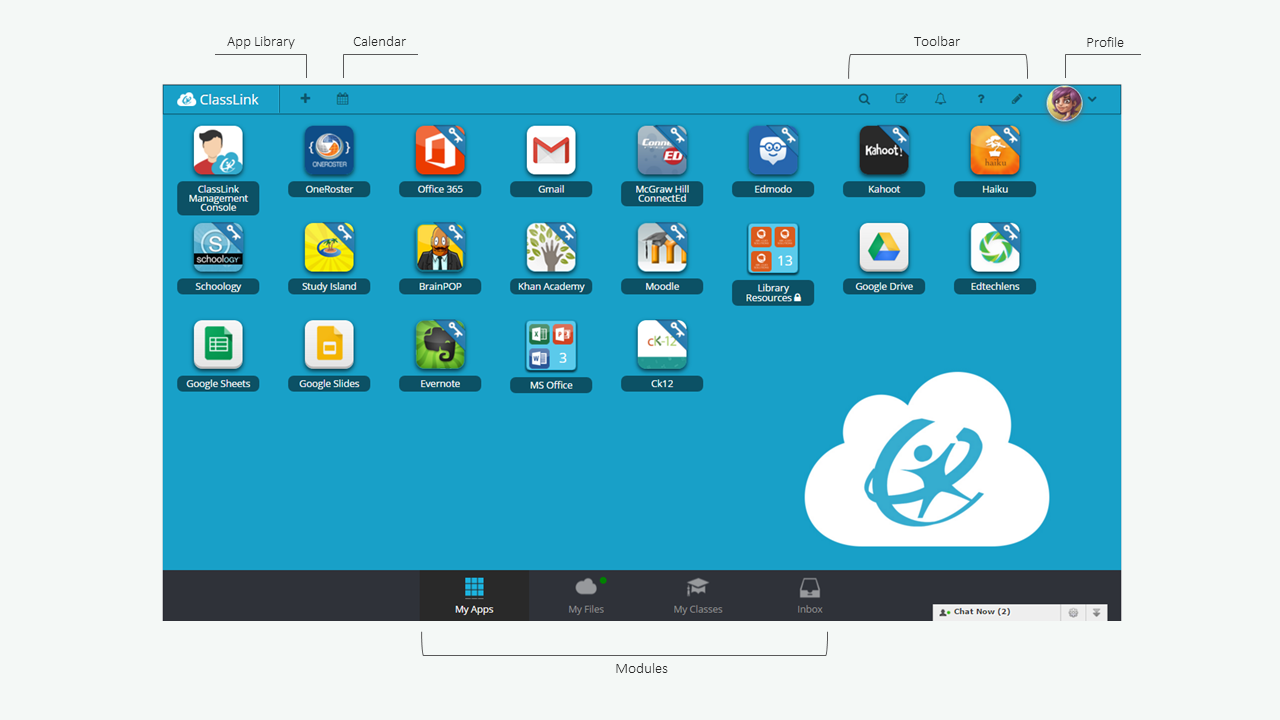Open the Haiku app
The width and height of the screenshot is (1280, 720).
pyautogui.click(x=995, y=150)
